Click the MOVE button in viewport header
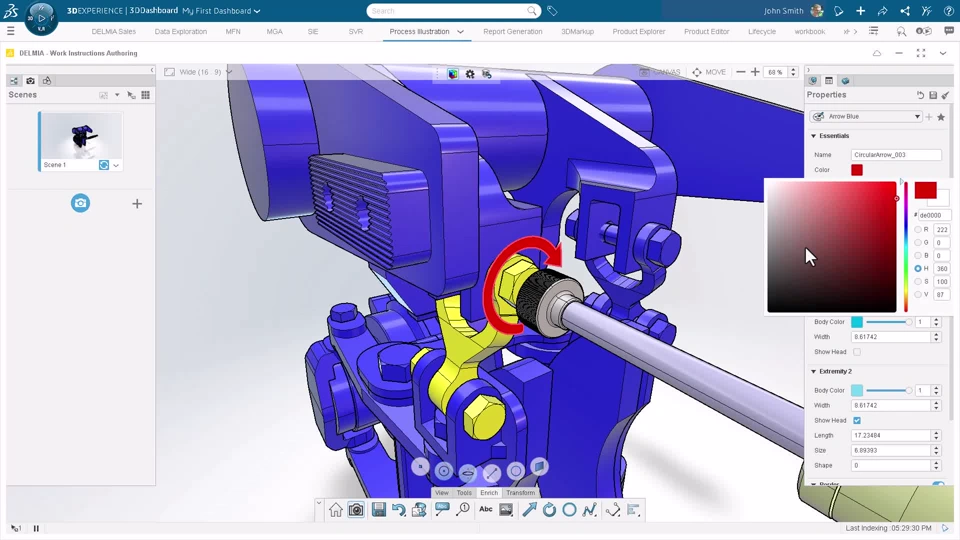The width and height of the screenshot is (960, 540). [709, 72]
